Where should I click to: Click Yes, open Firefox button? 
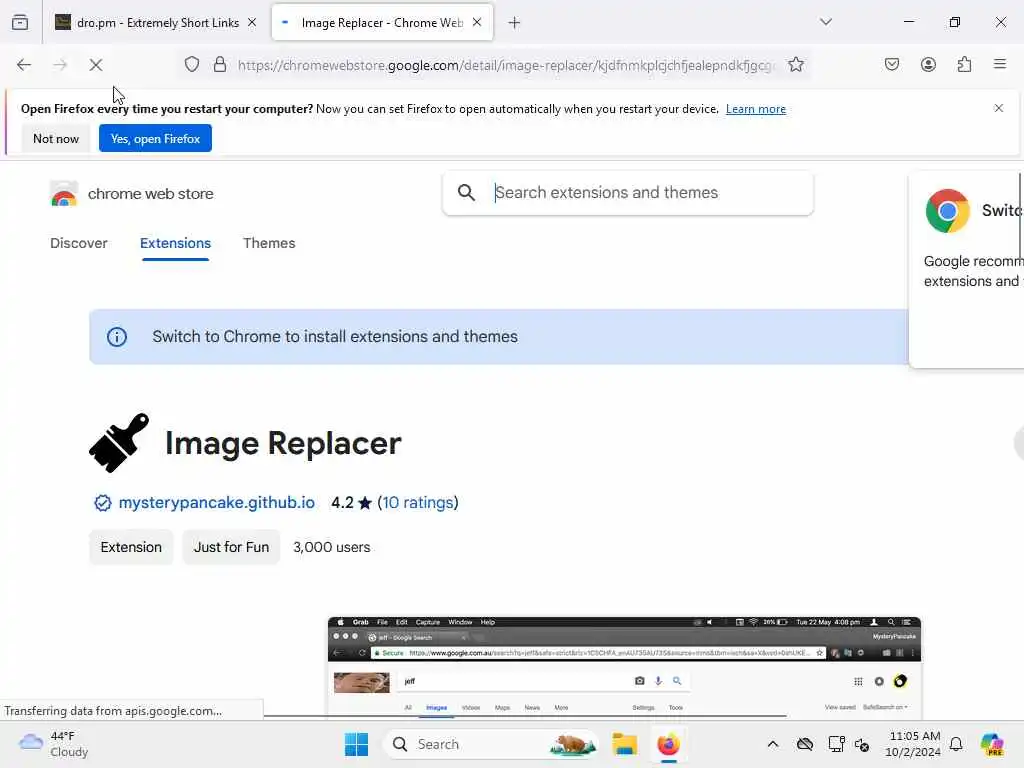pos(155,138)
